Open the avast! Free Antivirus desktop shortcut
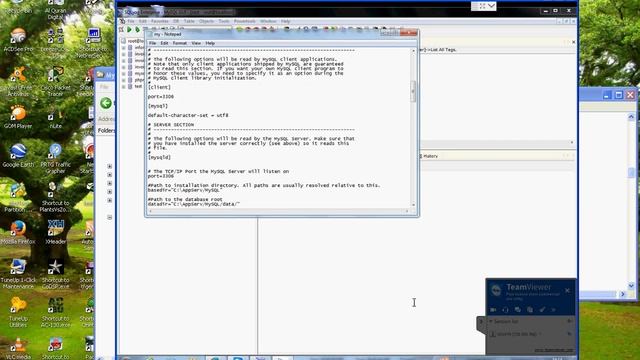 coord(18,82)
